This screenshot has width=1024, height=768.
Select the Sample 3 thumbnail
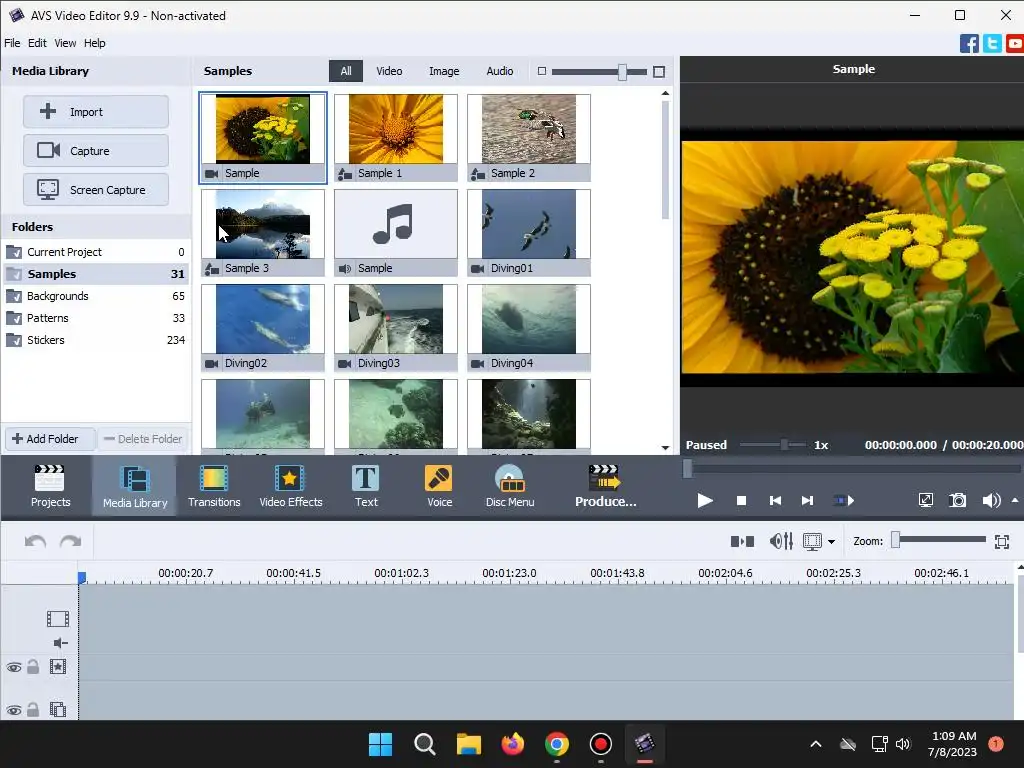tap(263, 232)
